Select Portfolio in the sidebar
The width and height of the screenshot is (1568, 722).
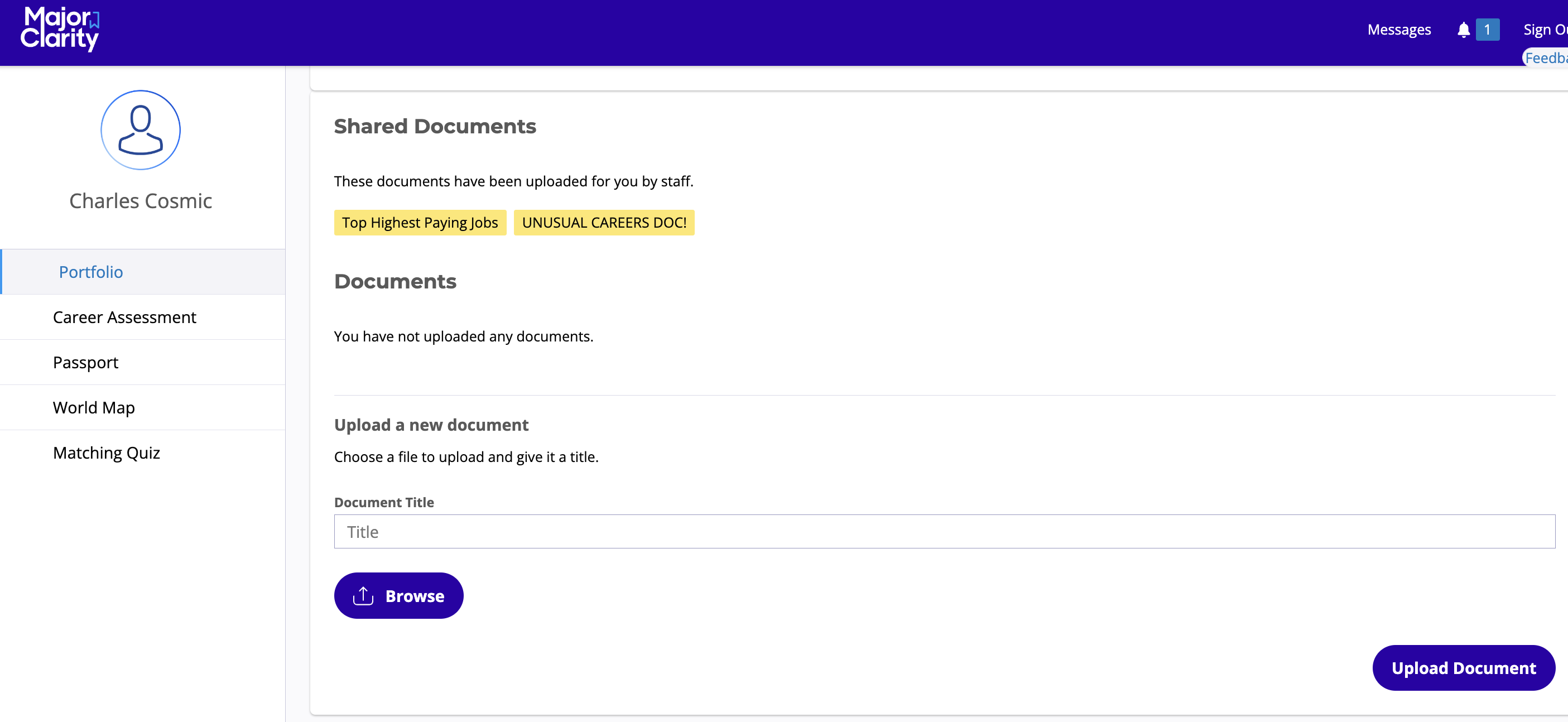click(91, 272)
